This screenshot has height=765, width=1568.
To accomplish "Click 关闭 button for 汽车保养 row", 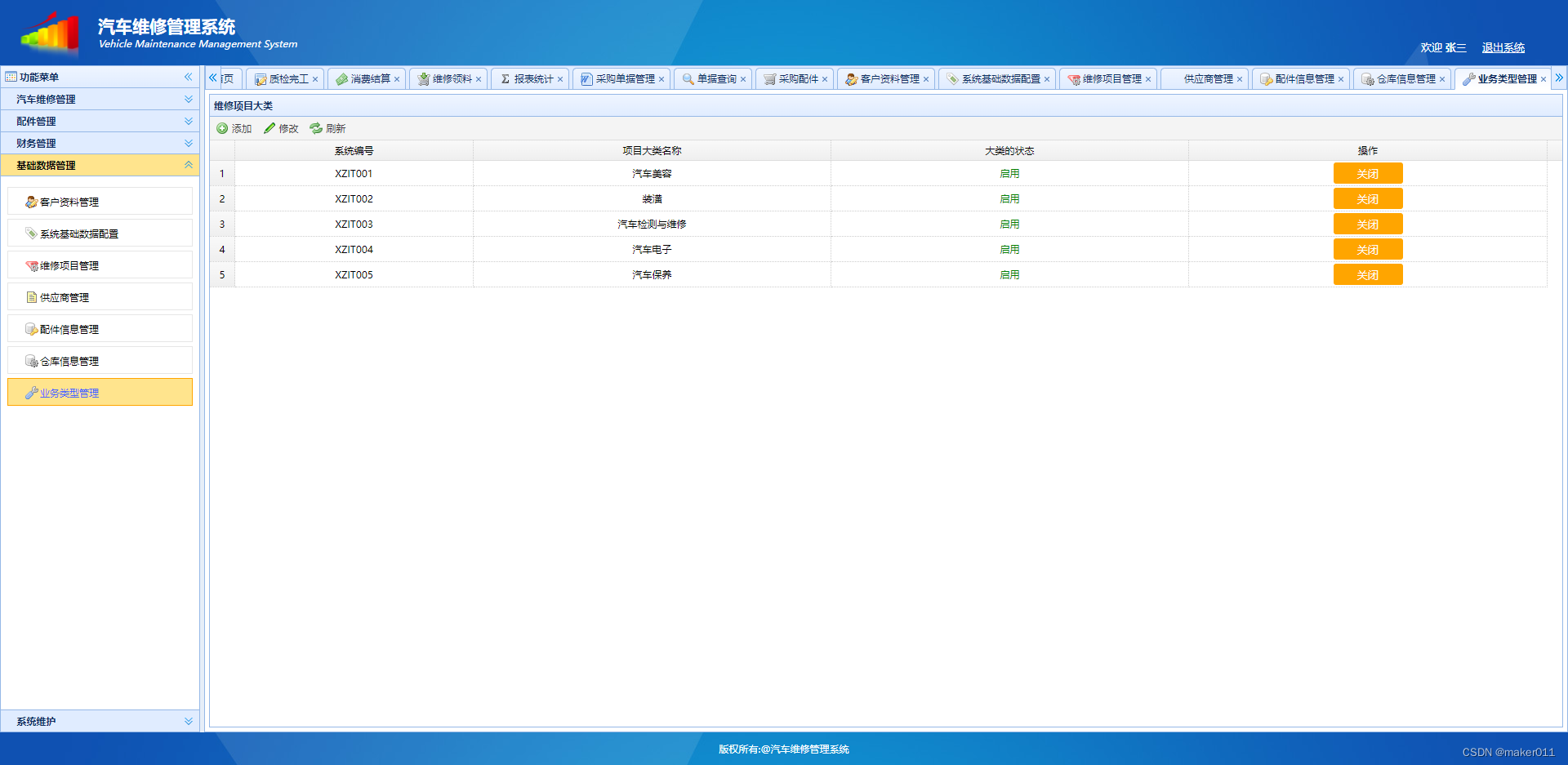I will click(1368, 274).
